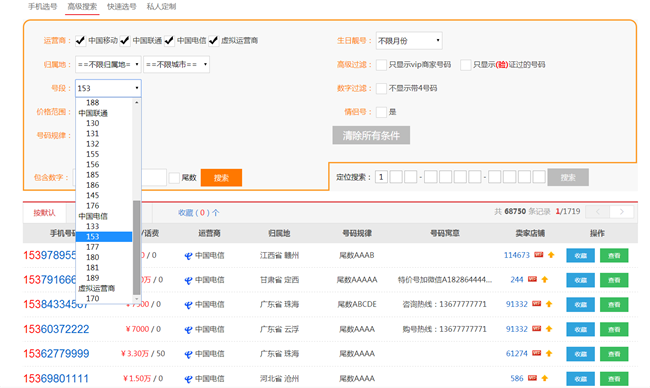Open seller shop link 244
The width and height of the screenshot is (650, 388).
517,280
